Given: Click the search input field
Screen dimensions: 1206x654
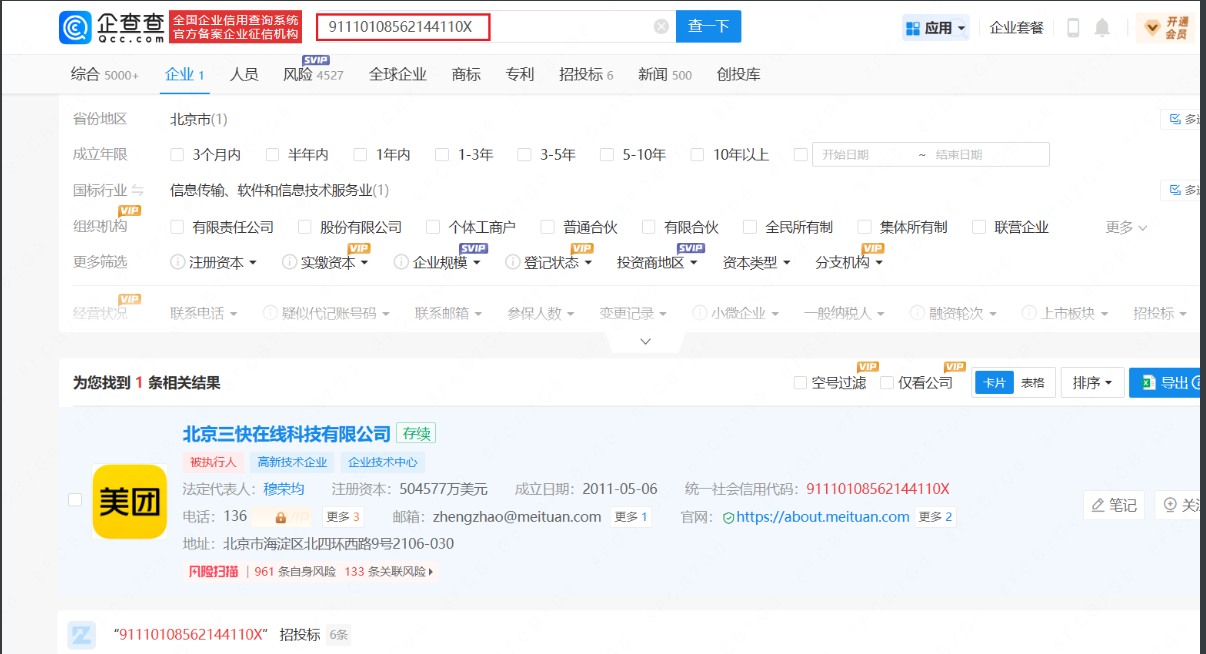Looking at the screenshot, I should (494, 27).
